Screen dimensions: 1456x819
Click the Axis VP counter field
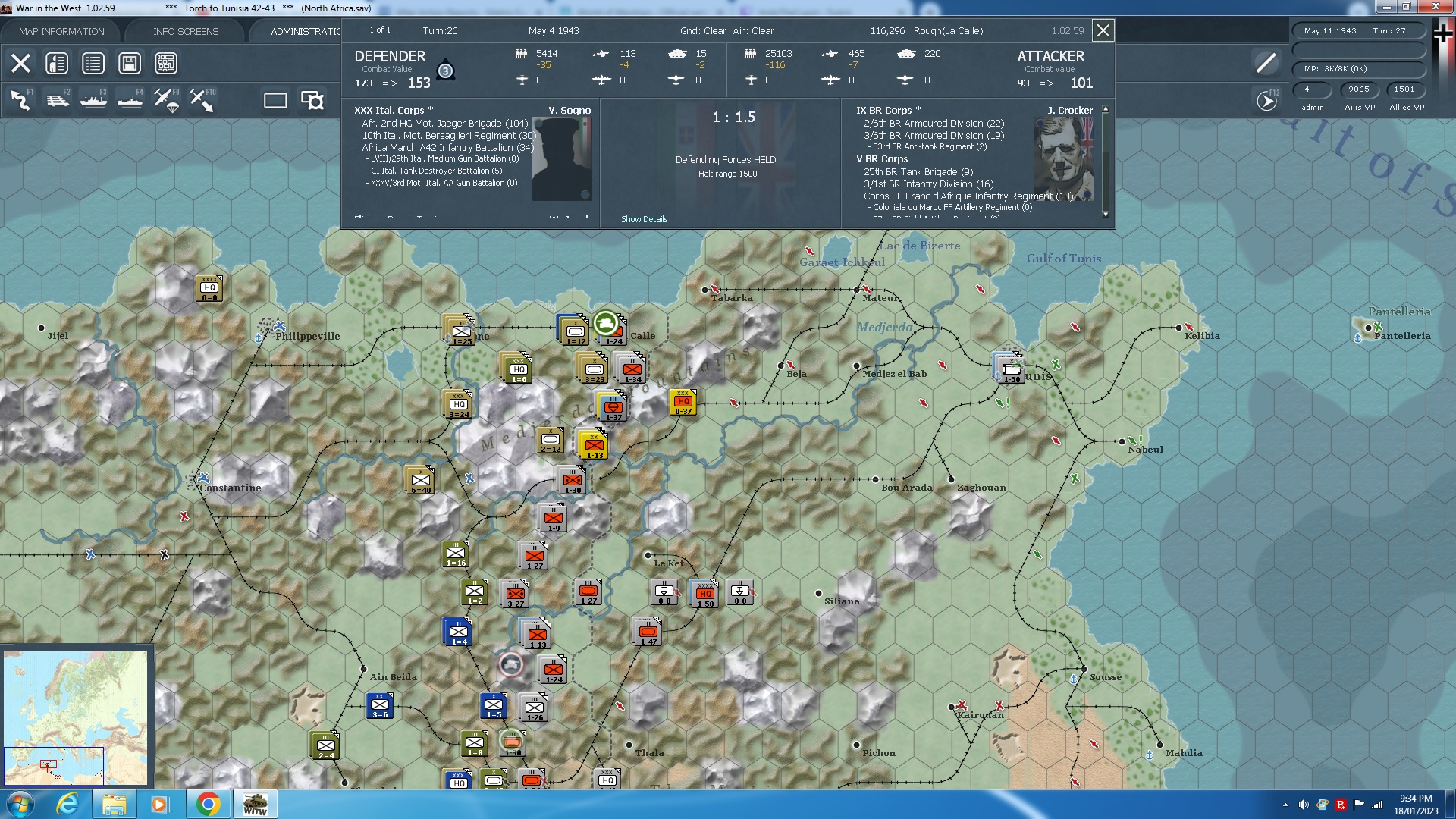[1358, 89]
